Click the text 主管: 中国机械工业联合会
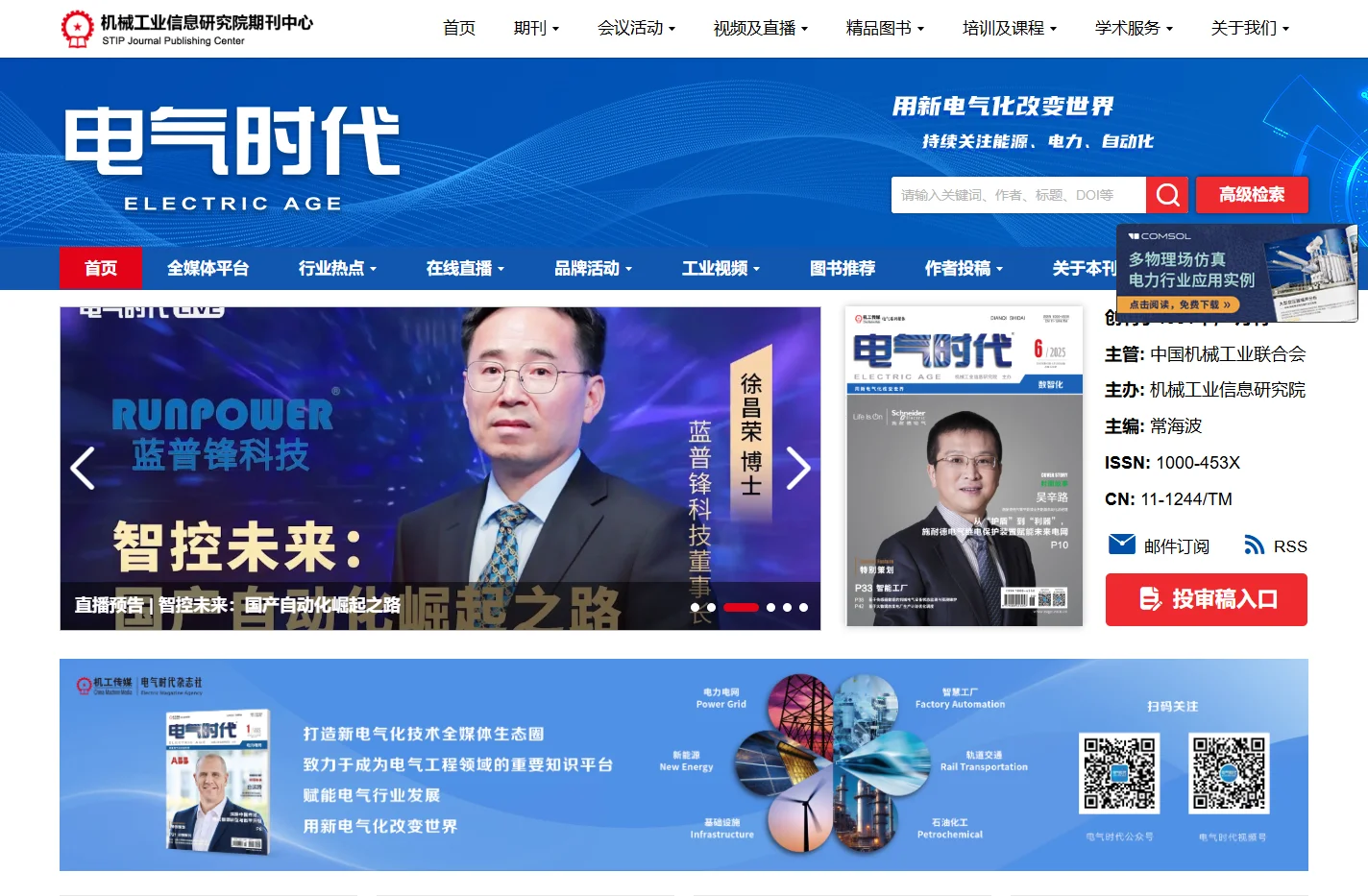The width and height of the screenshot is (1368, 896). click(1205, 354)
